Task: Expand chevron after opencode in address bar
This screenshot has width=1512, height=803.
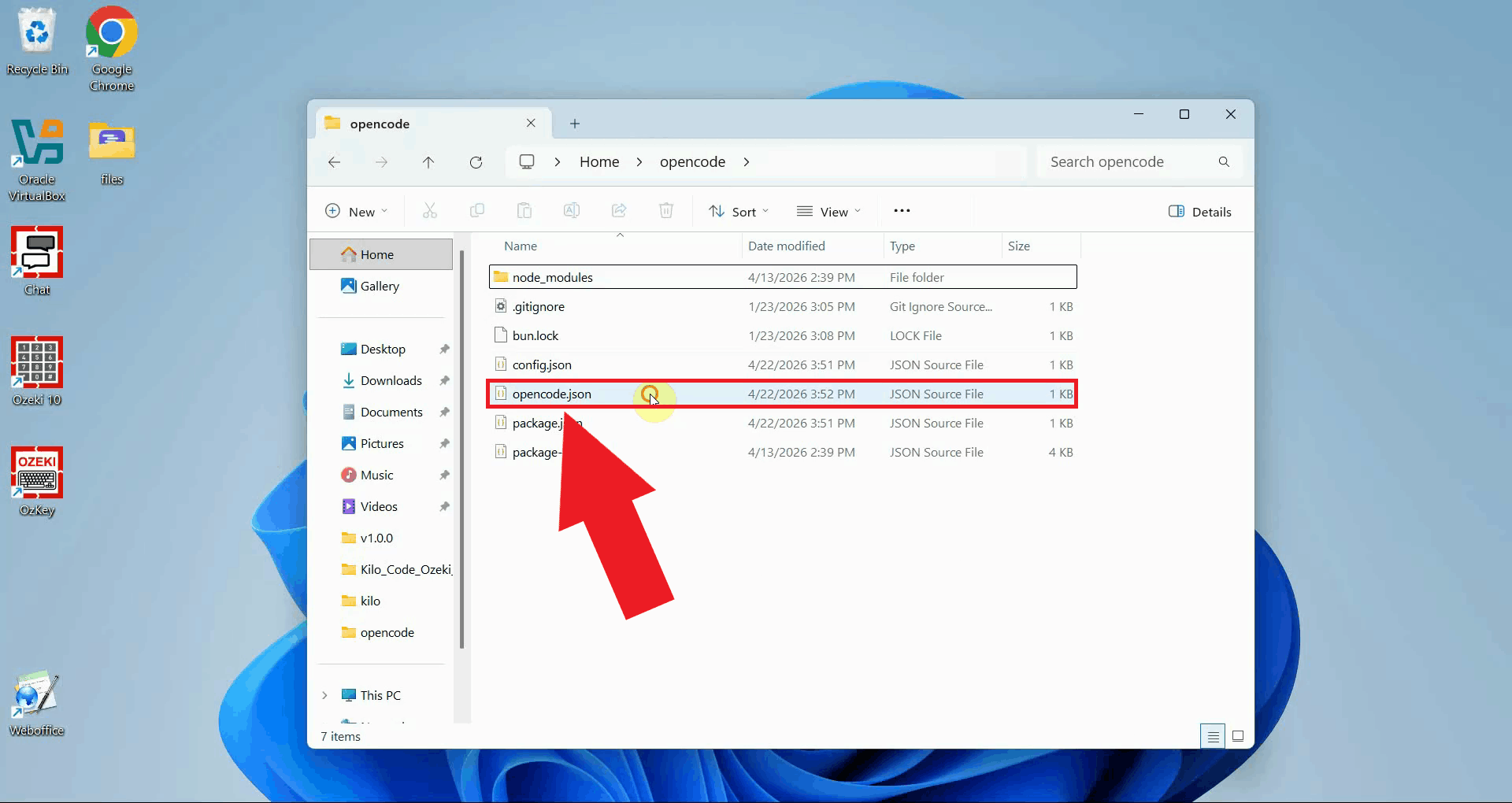Action: point(747,162)
